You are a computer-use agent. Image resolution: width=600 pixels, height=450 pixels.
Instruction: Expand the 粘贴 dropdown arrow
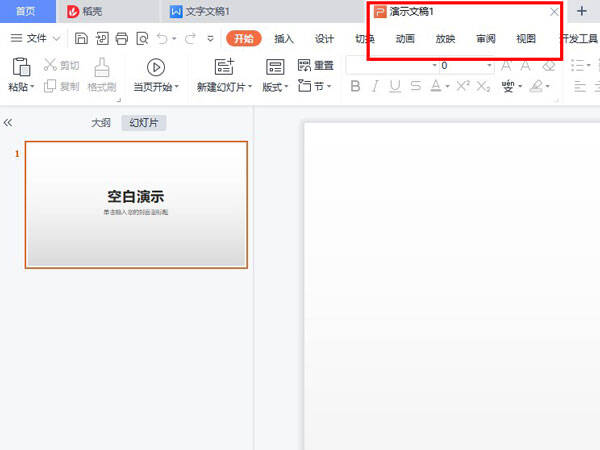32,87
